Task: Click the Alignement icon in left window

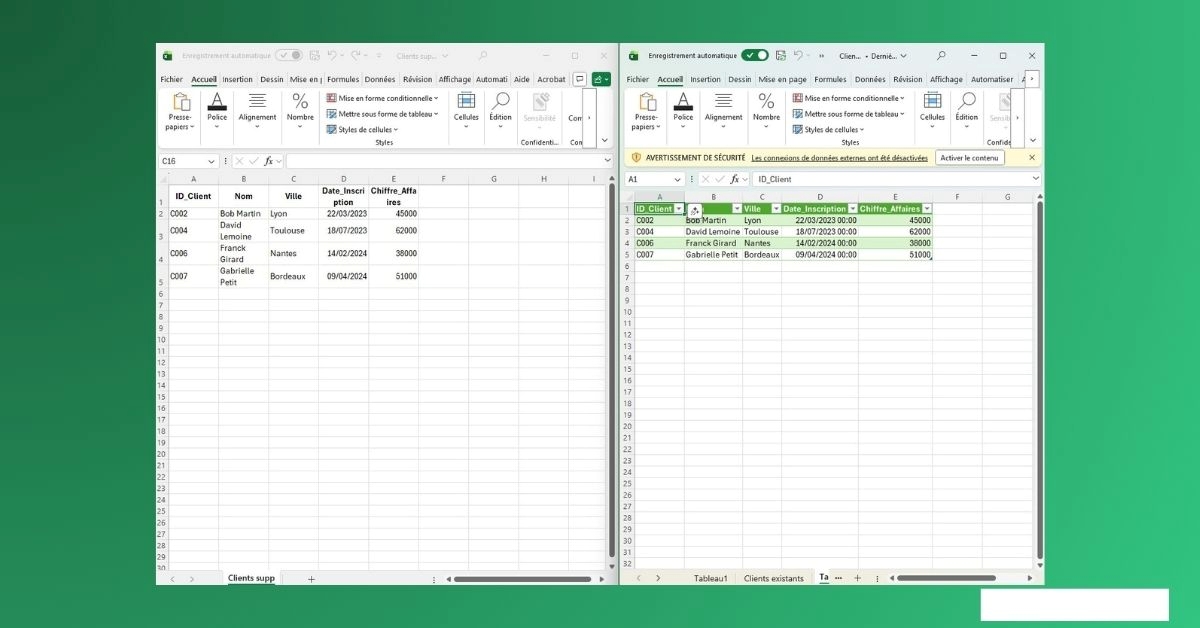Action: [x=257, y=103]
